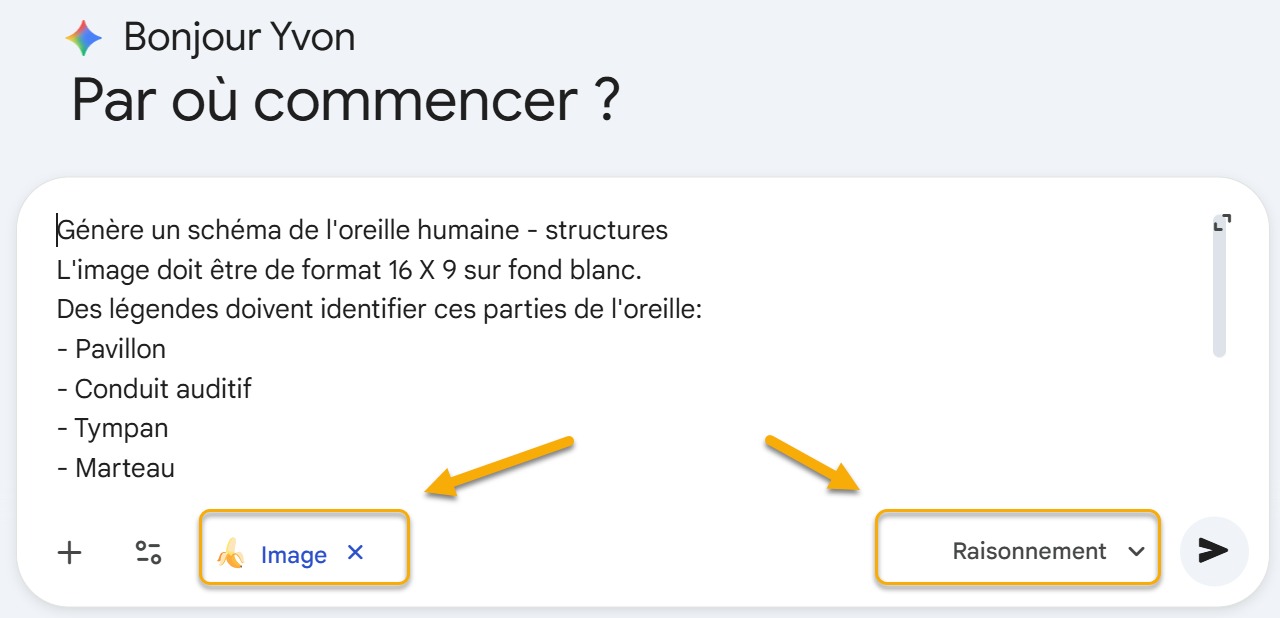This screenshot has width=1280, height=618.
Task: Attach a file using the plus icon
Action: click(x=68, y=551)
